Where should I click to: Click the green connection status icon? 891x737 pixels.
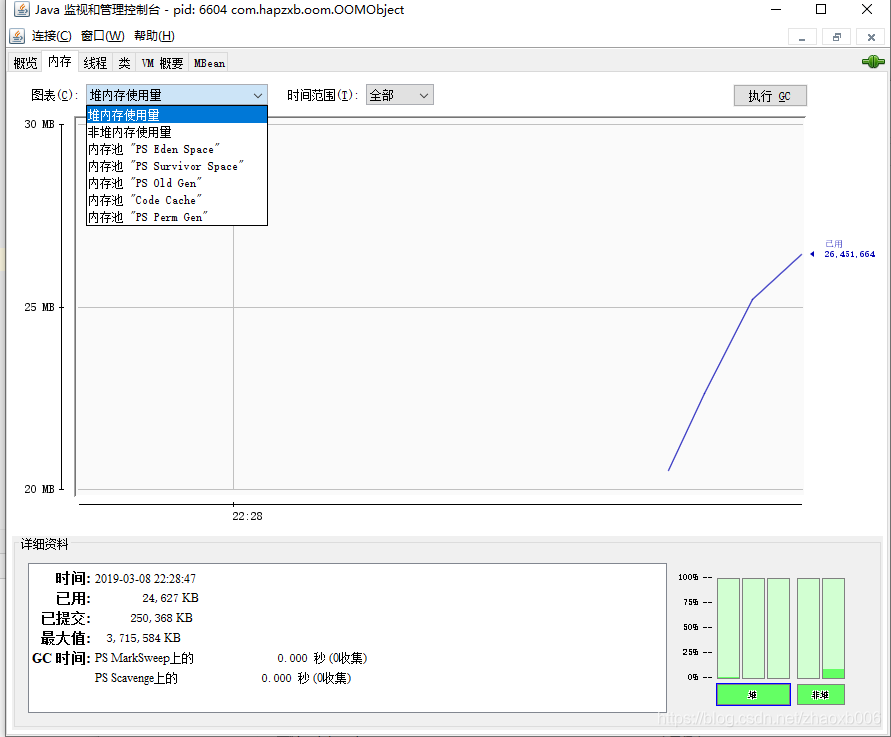coord(873,61)
